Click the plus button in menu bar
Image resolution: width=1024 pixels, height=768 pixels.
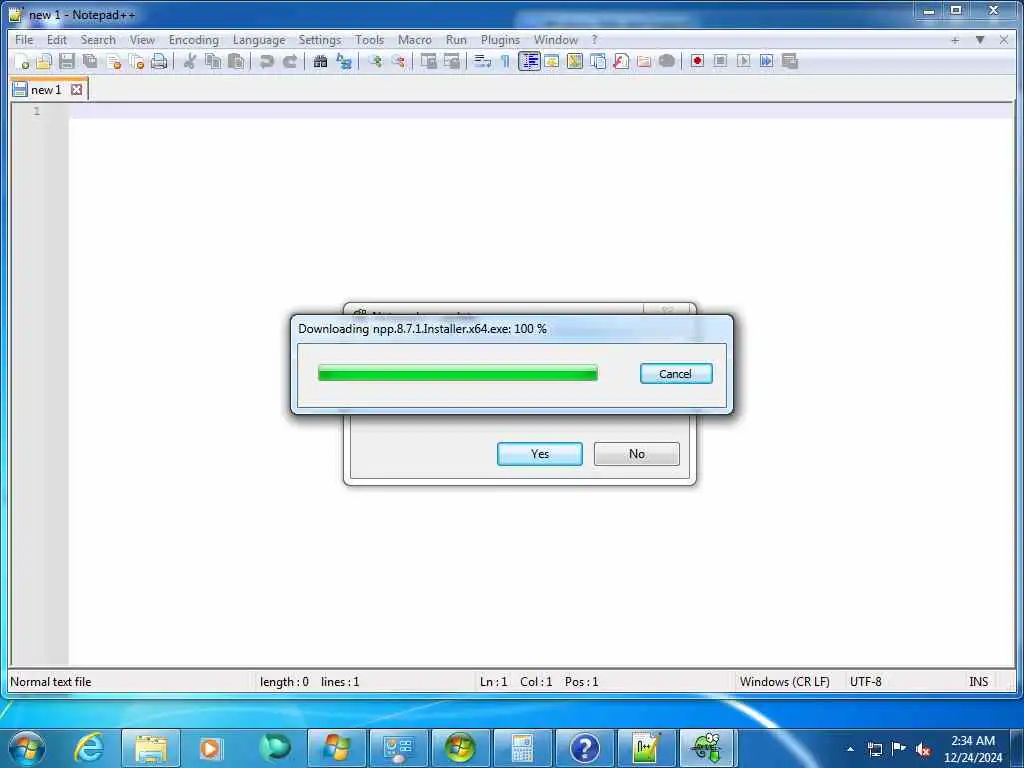click(x=955, y=40)
